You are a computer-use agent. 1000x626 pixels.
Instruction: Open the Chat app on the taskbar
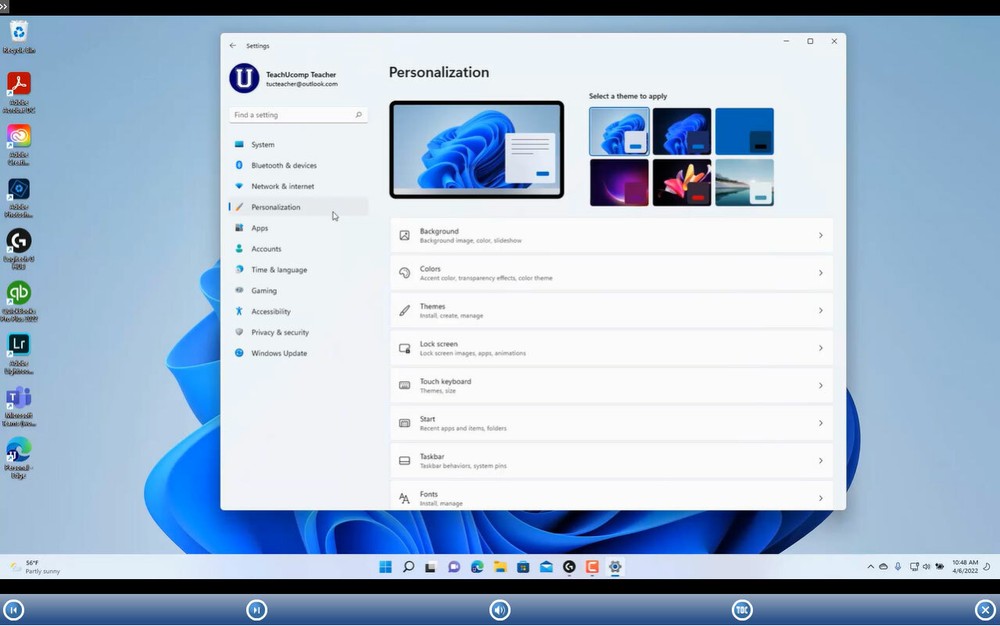tap(454, 566)
